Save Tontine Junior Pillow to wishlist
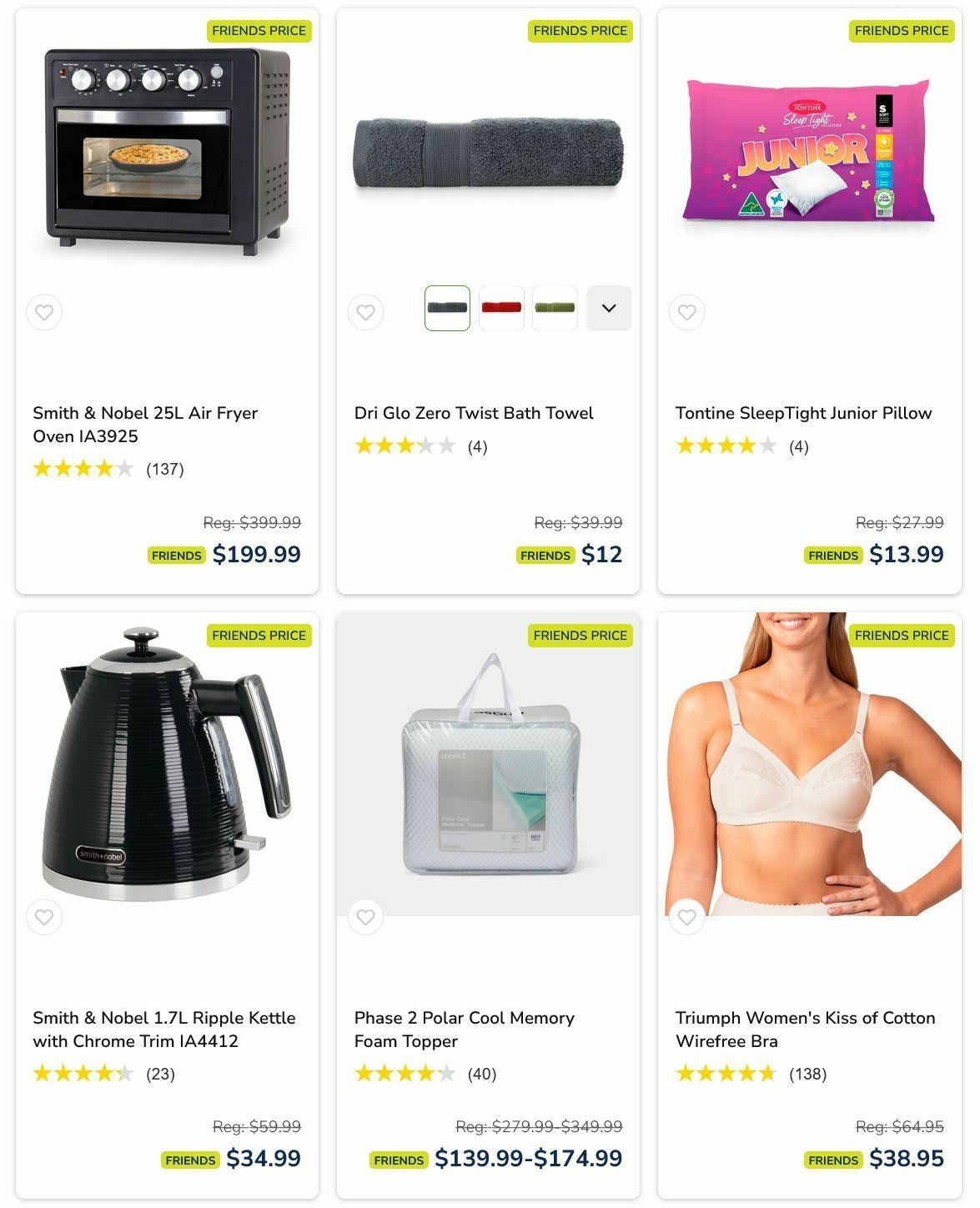Image resolution: width=980 pixels, height=1208 pixels. (687, 313)
